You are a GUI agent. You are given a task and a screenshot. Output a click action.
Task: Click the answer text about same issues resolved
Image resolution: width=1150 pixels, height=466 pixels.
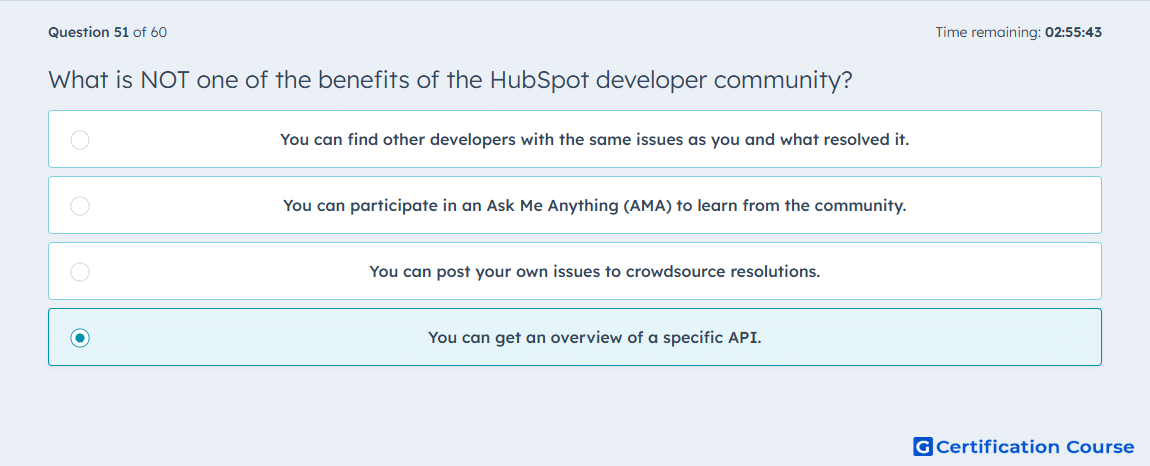point(594,140)
